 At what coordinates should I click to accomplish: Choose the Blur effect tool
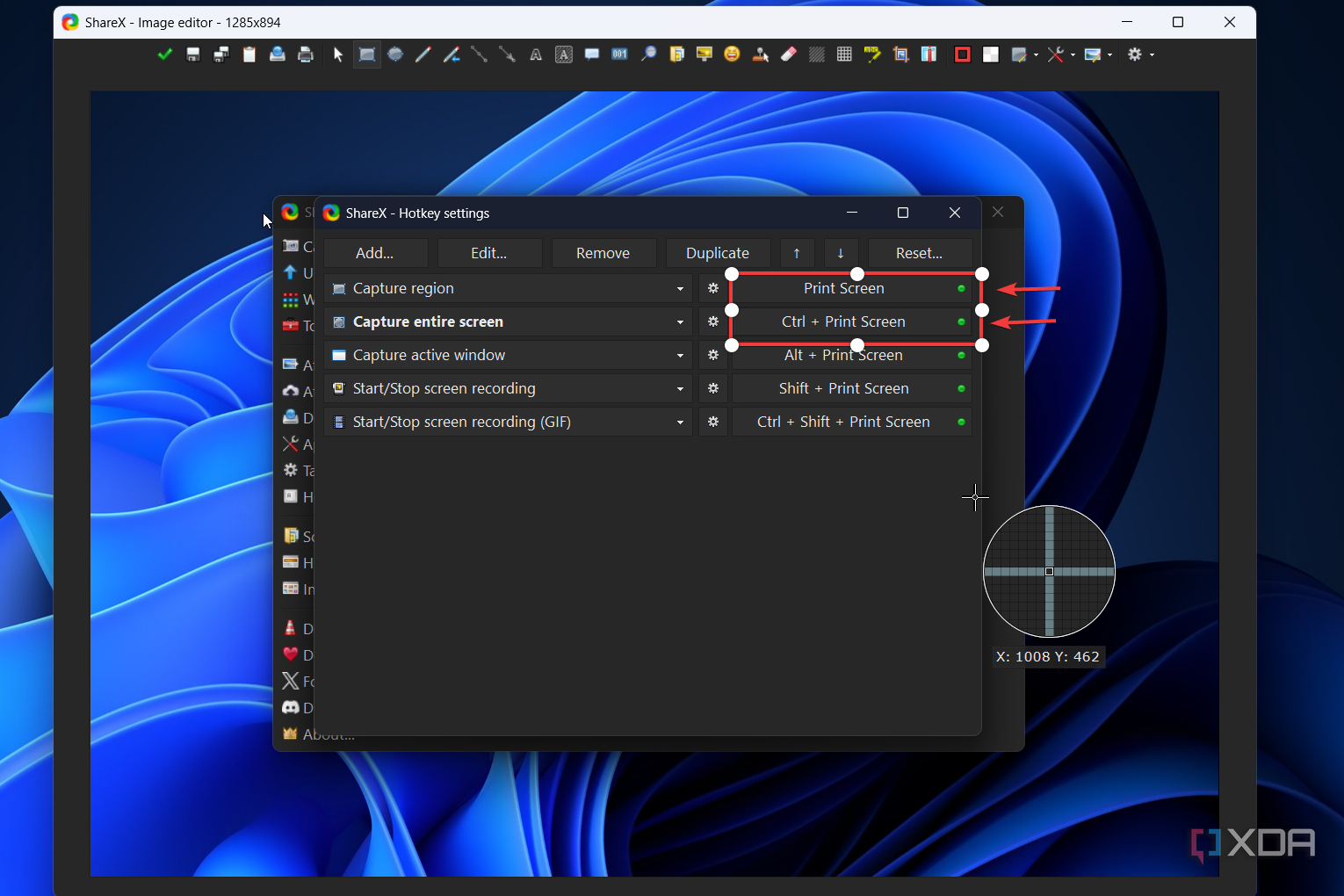[x=817, y=54]
